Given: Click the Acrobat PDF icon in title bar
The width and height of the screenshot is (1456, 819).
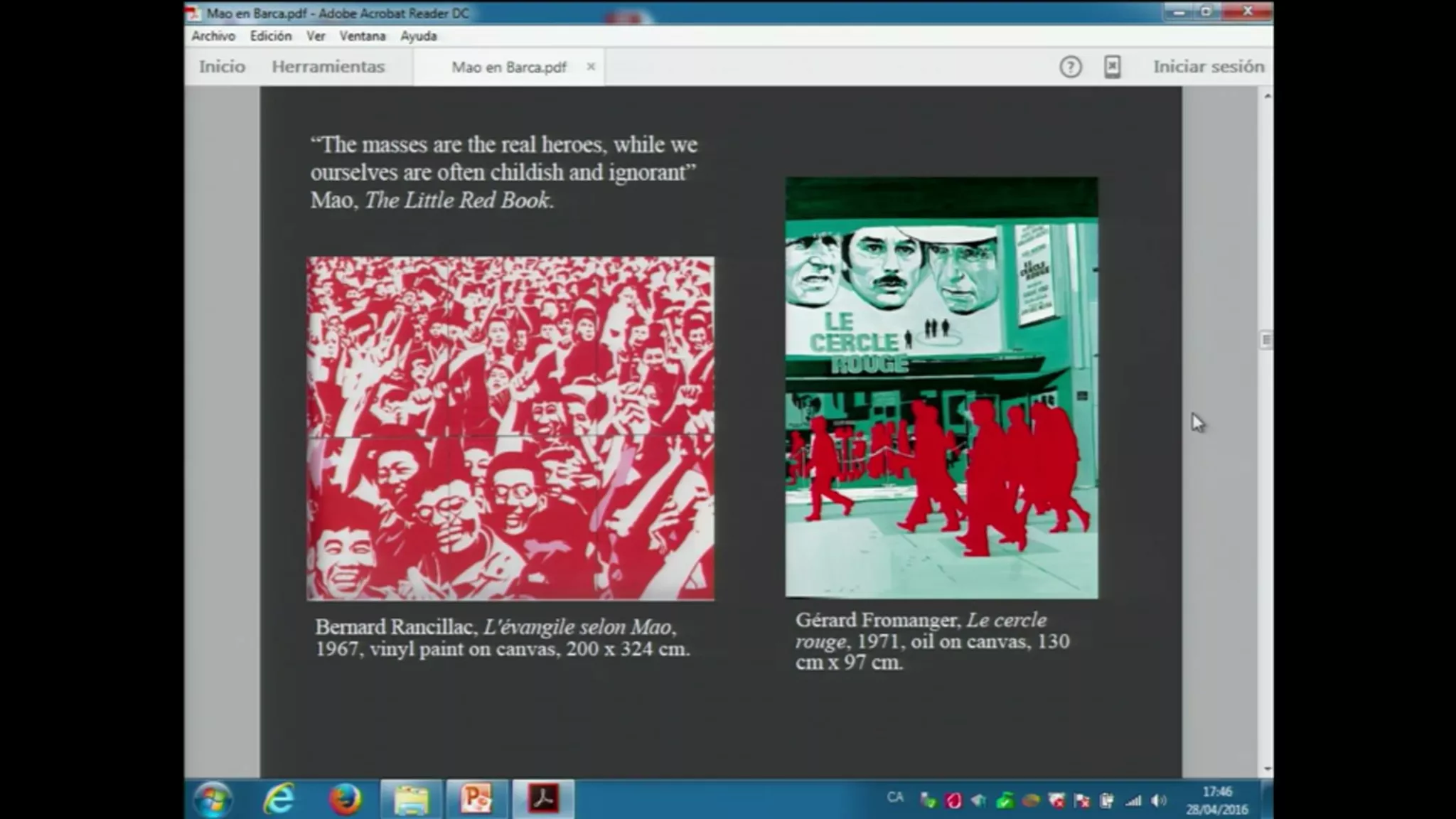Looking at the screenshot, I should tap(194, 13).
